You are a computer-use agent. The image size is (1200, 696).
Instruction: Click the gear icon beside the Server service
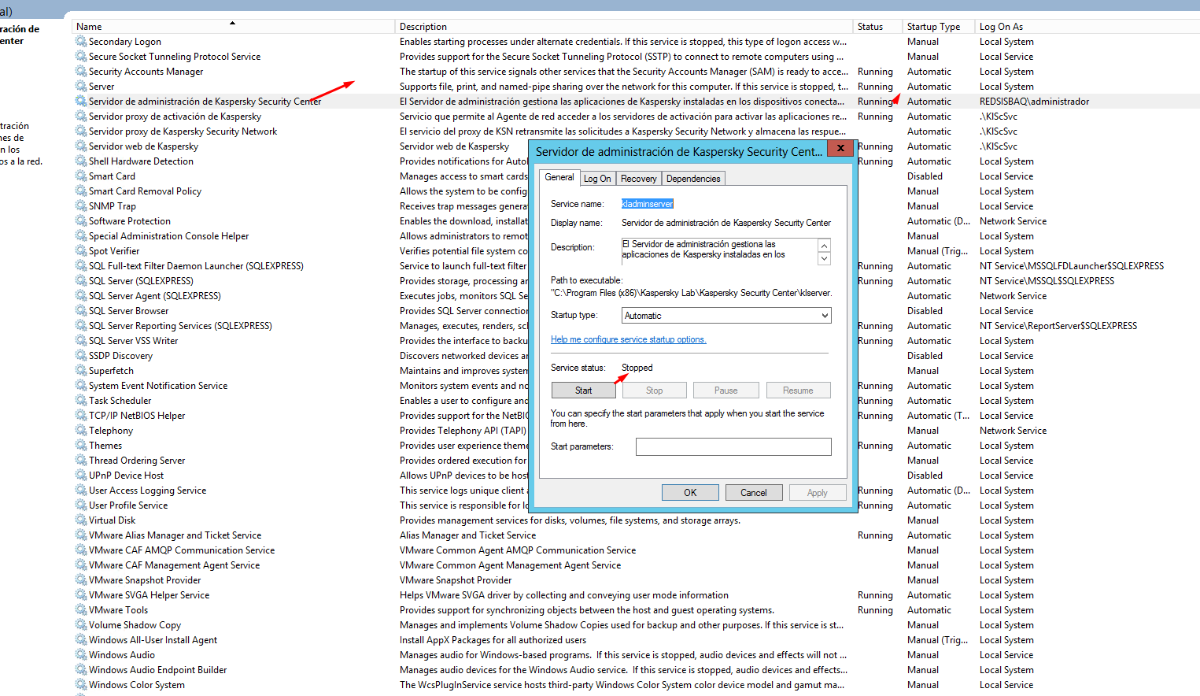tap(81, 87)
